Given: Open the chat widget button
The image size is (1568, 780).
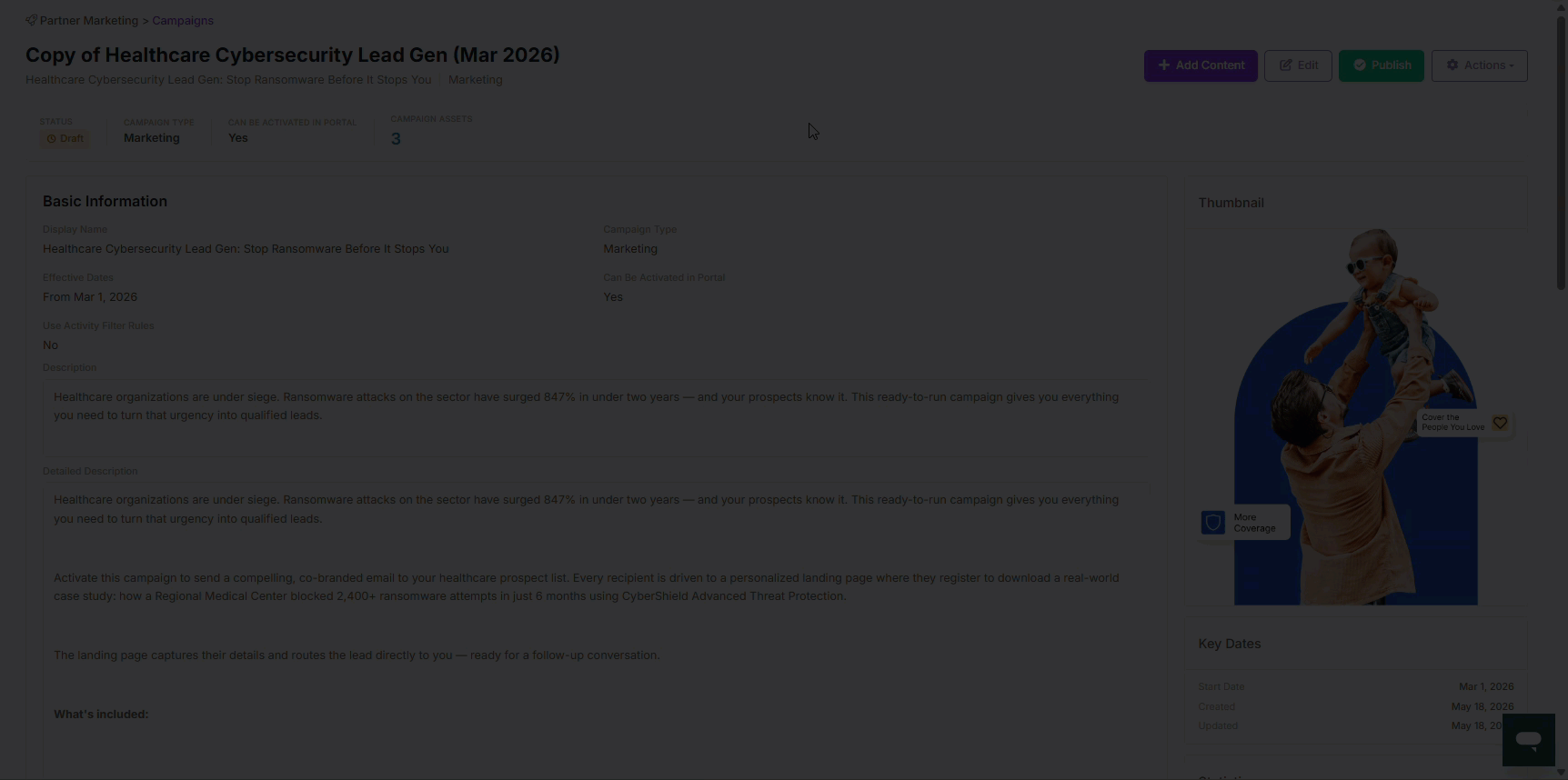Looking at the screenshot, I should coord(1528,739).
